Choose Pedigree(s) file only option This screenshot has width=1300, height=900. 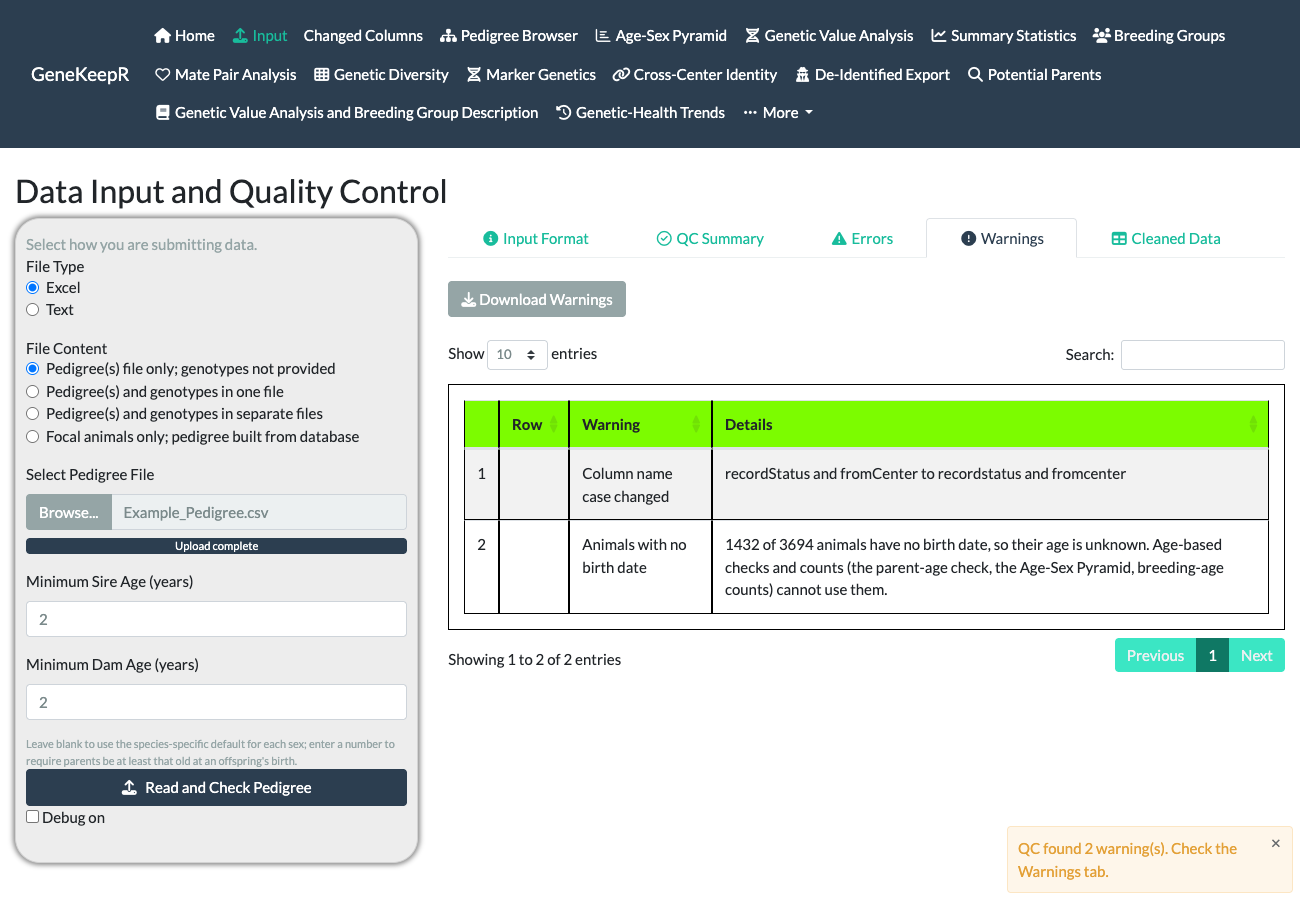(33, 369)
